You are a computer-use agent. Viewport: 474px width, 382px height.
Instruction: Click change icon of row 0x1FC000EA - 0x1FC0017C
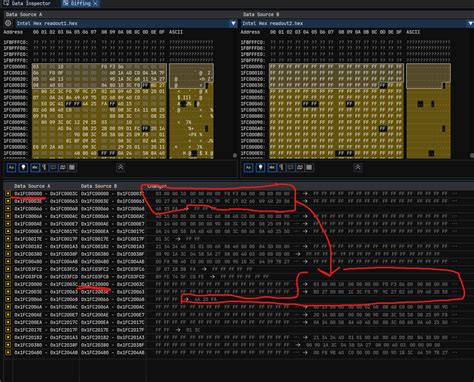click(x=8, y=231)
